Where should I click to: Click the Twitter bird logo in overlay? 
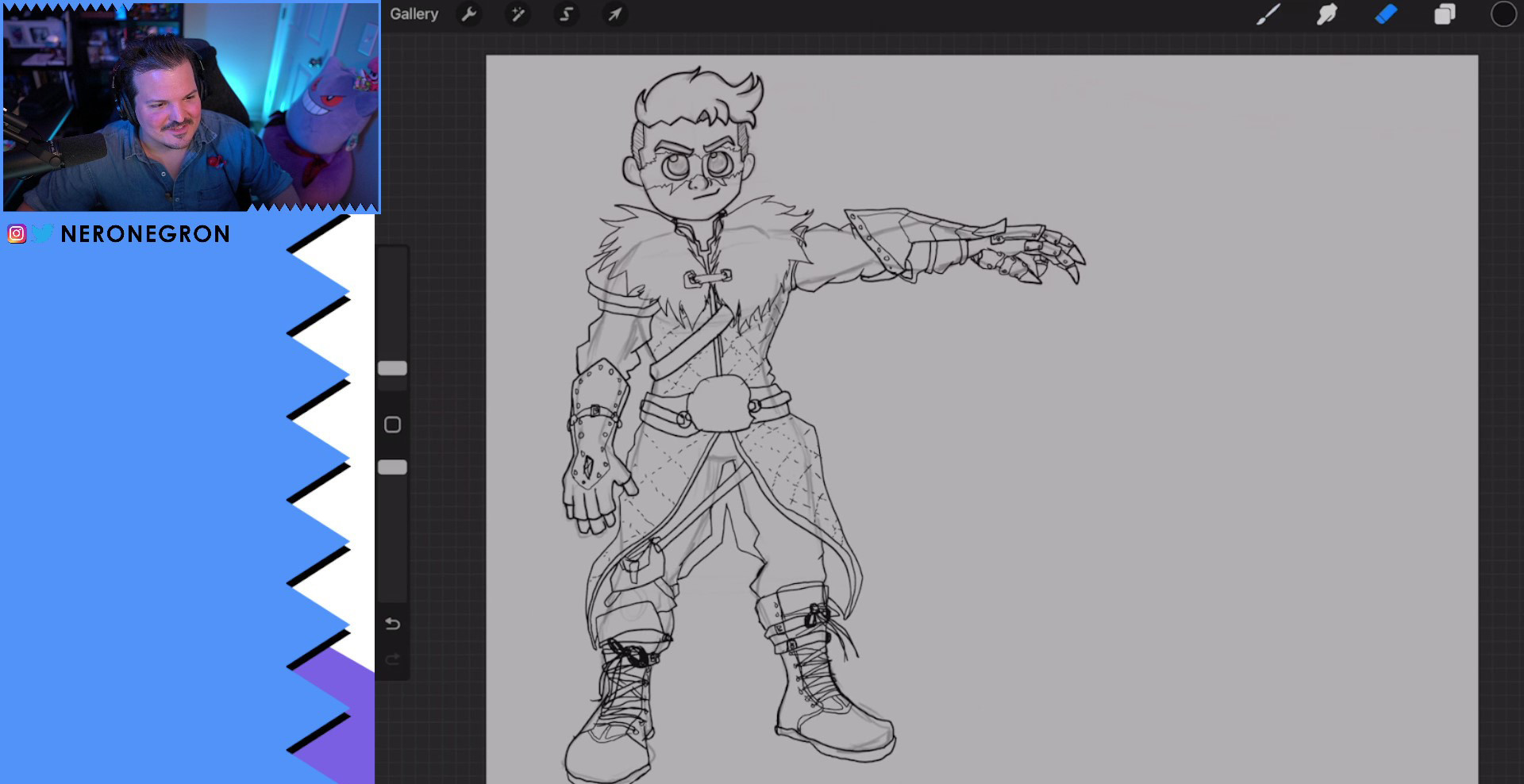(x=42, y=233)
